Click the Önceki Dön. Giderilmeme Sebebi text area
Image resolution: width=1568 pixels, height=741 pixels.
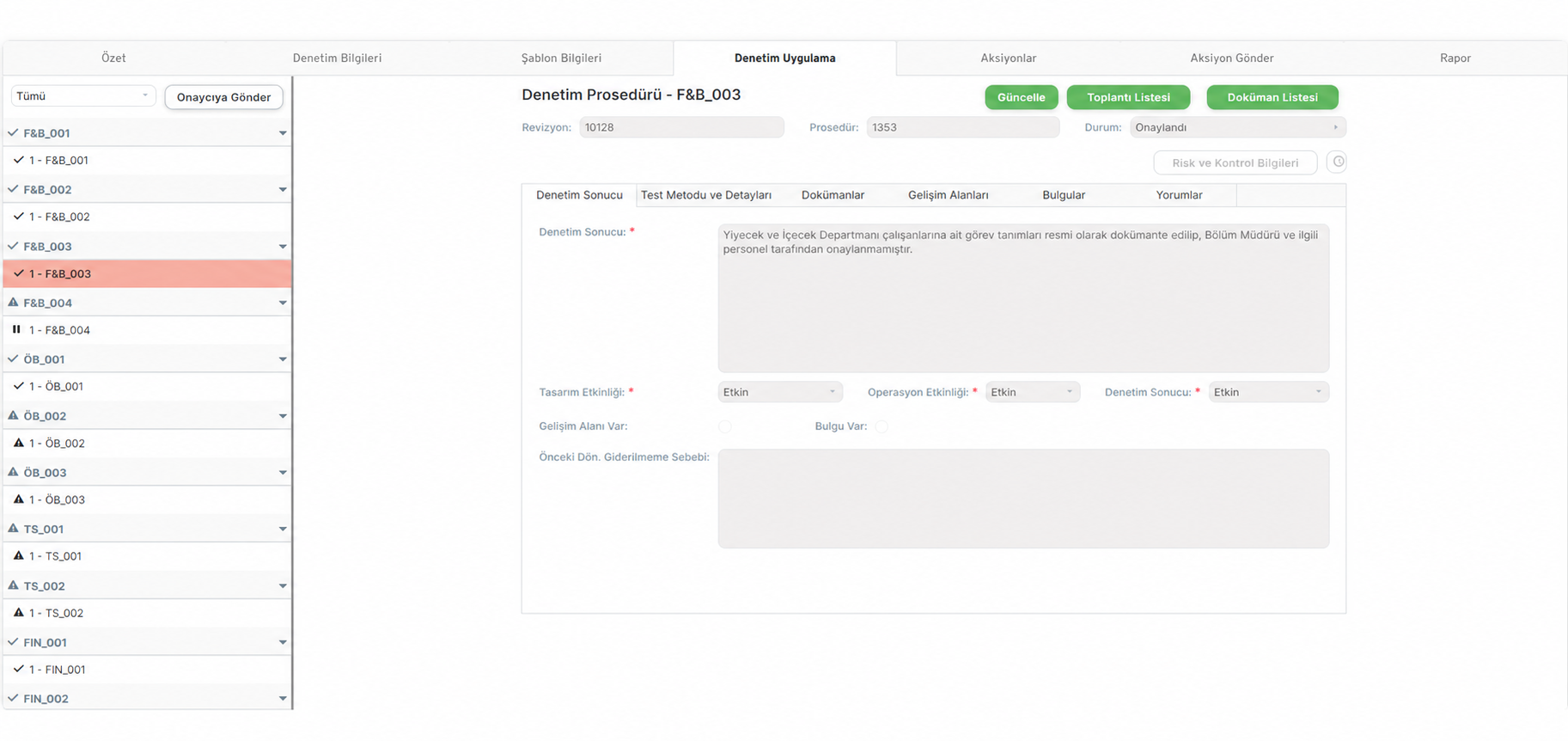coord(1023,499)
